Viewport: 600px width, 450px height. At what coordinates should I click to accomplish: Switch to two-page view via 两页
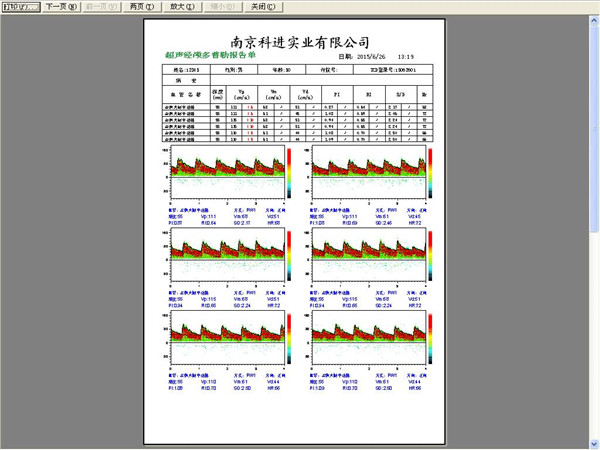142,6
